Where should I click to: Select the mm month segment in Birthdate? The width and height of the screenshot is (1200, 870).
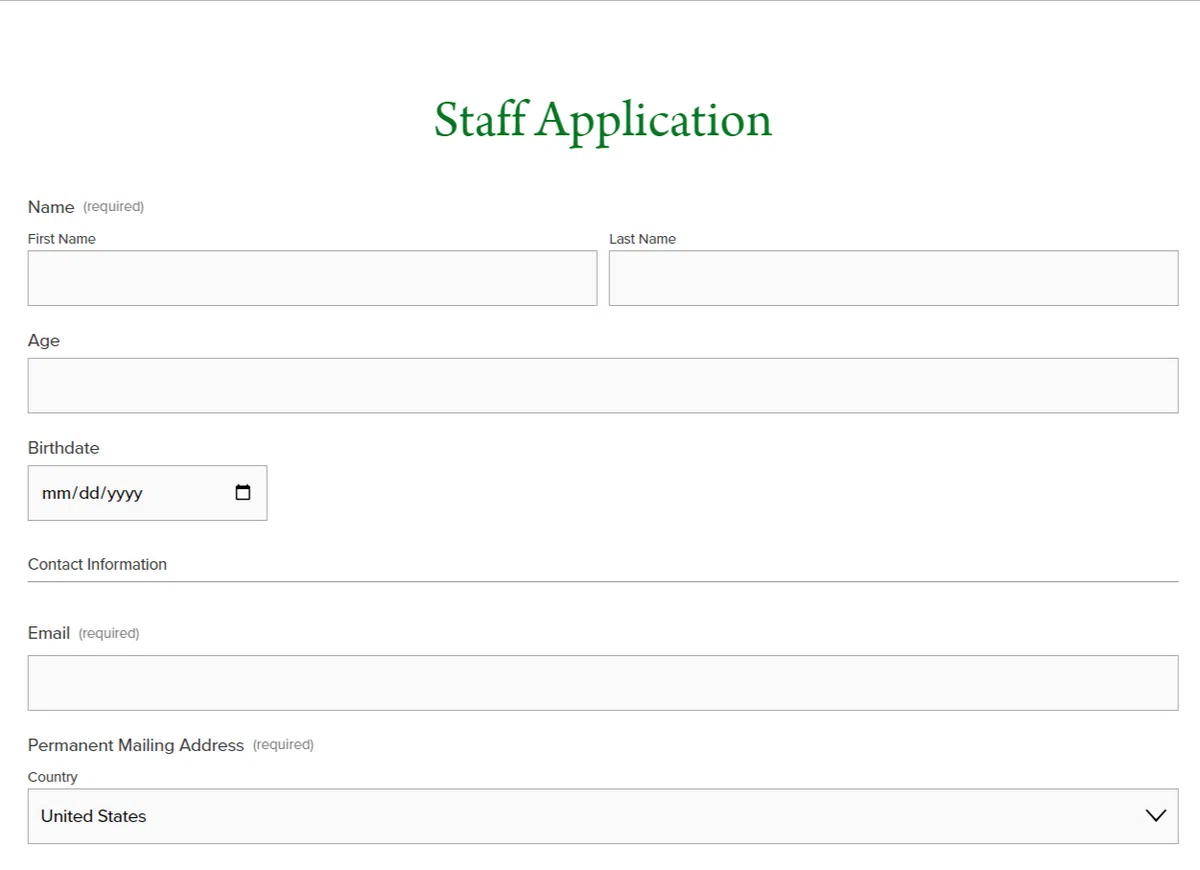[x=52, y=493]
